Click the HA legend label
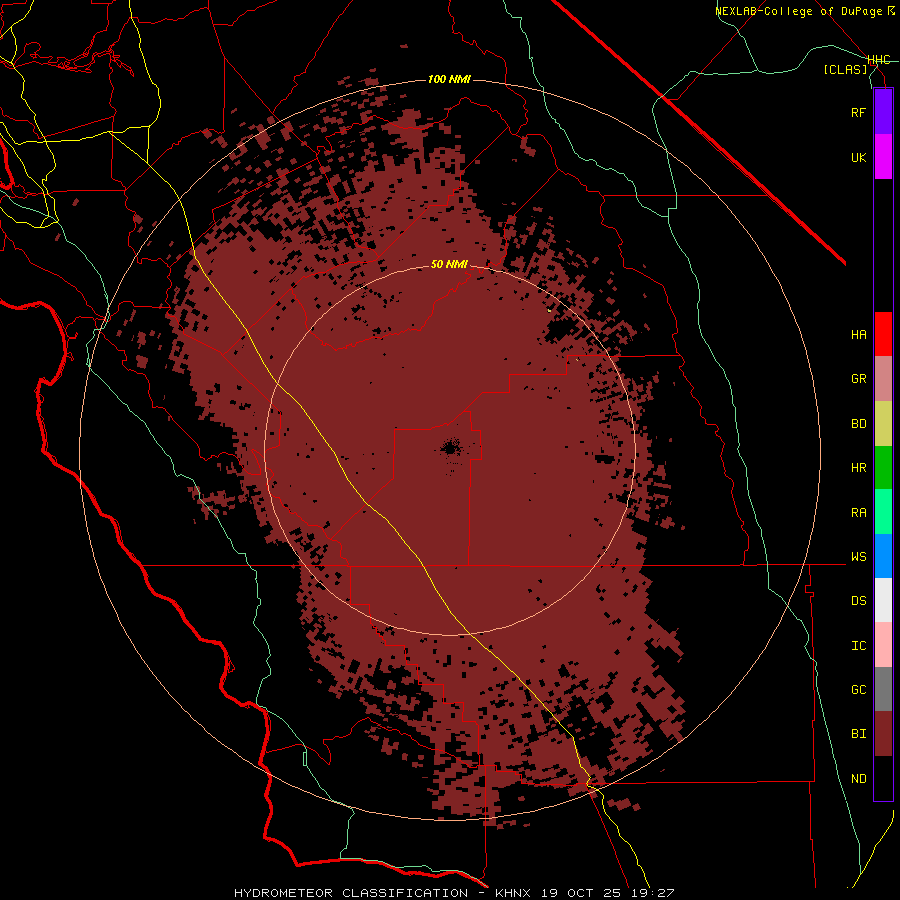 tap(858, 335)
